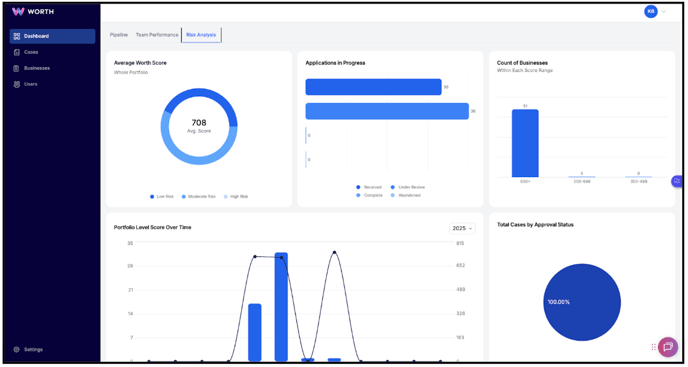The image size is (688, 367).
Task: Toggle the Received legend item
Action: [369, 187]
